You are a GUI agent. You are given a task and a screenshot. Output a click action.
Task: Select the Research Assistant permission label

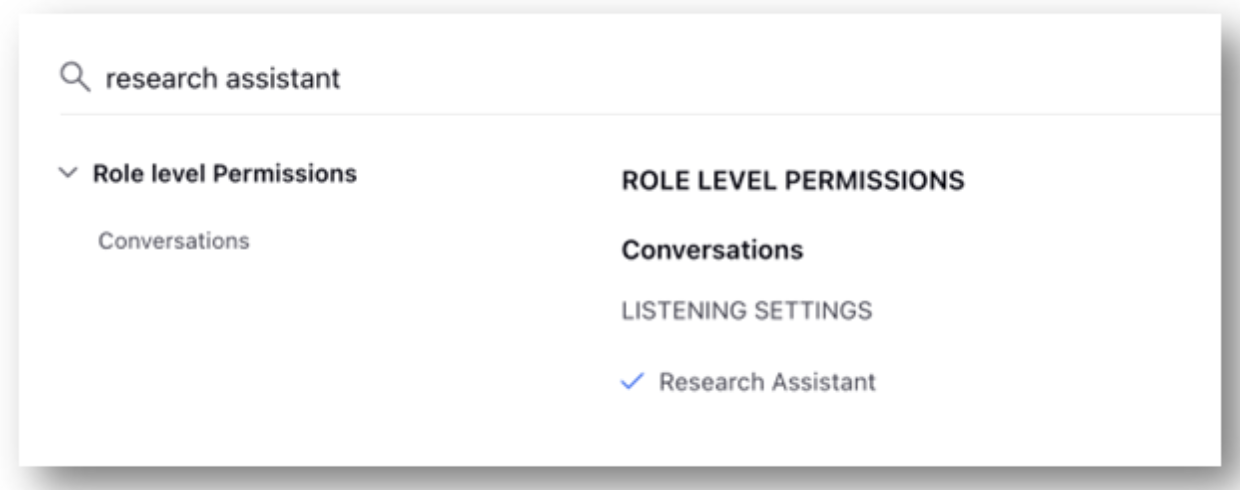(x=767, y=381)
